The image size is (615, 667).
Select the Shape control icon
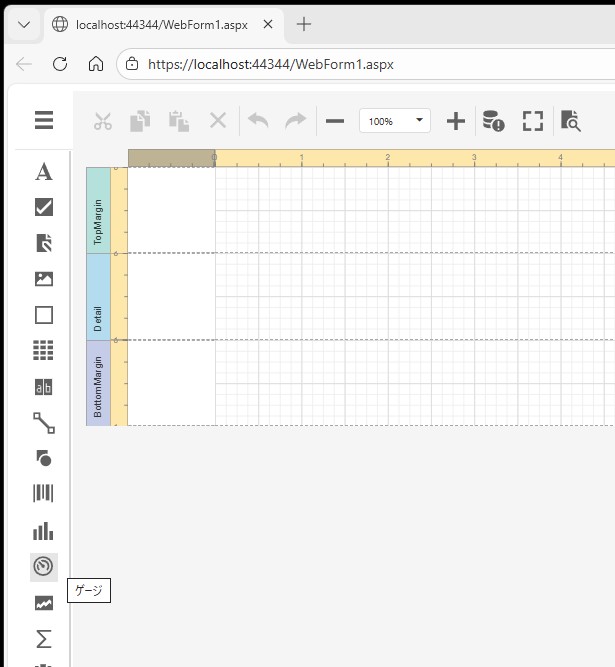tap(43, 458)
